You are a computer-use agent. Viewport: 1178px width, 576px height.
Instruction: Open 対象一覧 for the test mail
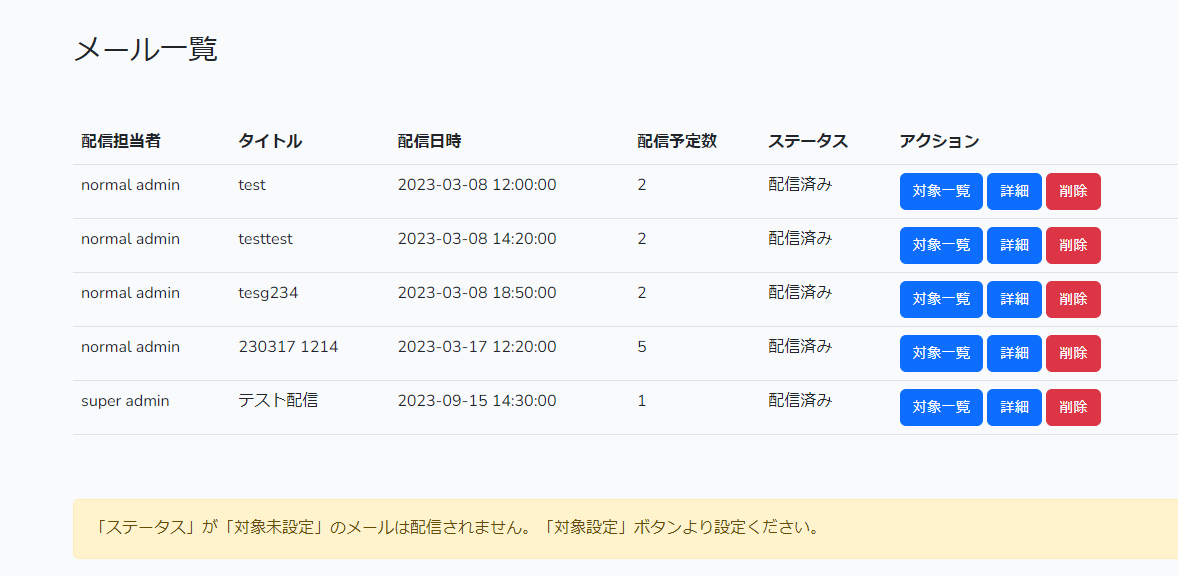pyautogui.click(x=941, y=191)
